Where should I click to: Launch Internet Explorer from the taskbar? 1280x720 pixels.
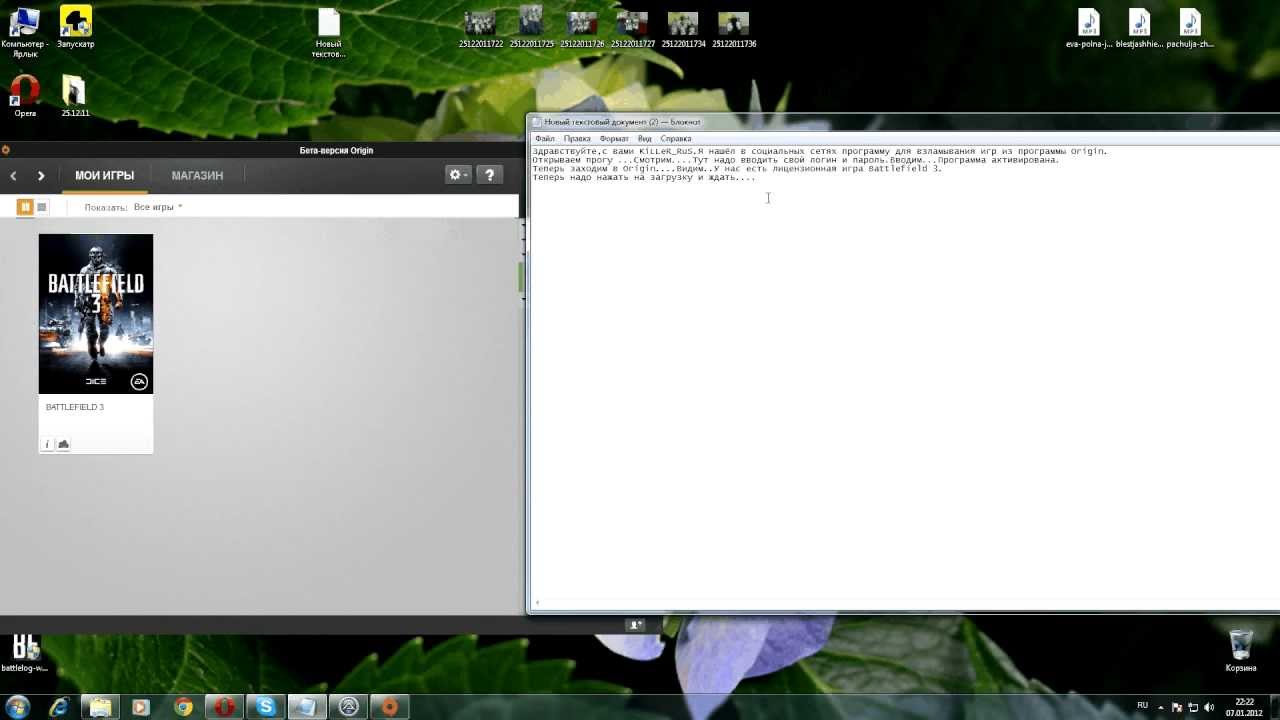(59, 707)
